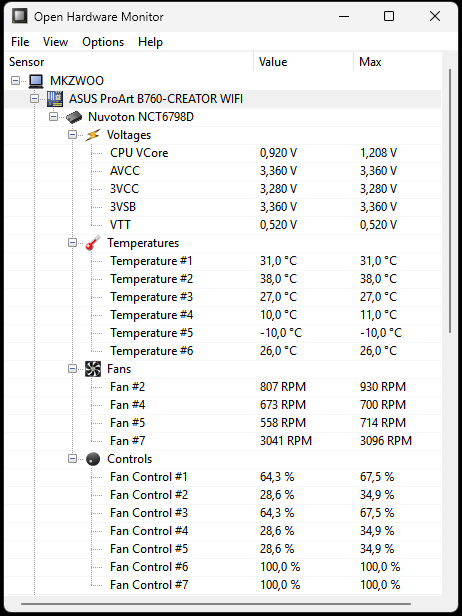
Task: Collapse the Nuvoton NCT6798D node
Action: (53, 117)
